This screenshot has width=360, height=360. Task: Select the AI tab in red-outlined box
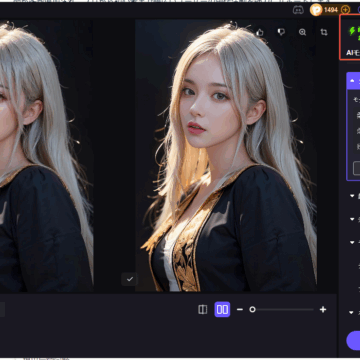[353, 53]
